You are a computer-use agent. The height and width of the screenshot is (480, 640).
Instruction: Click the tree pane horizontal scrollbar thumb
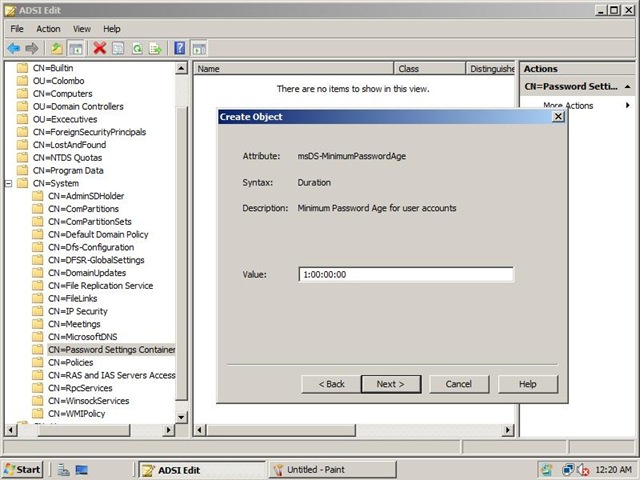click(x=84, y=430)
